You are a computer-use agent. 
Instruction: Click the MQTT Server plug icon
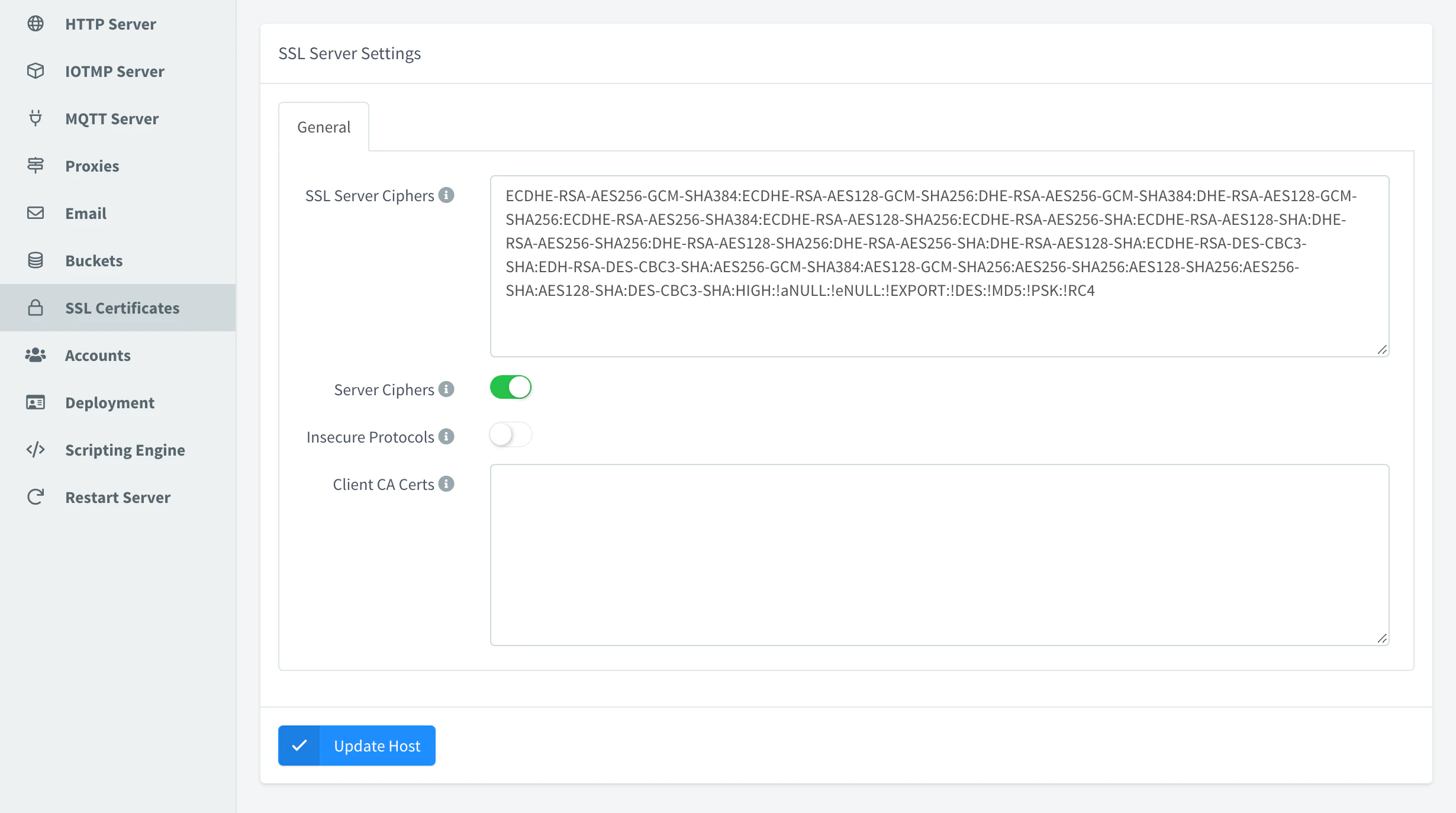point(36,118)
